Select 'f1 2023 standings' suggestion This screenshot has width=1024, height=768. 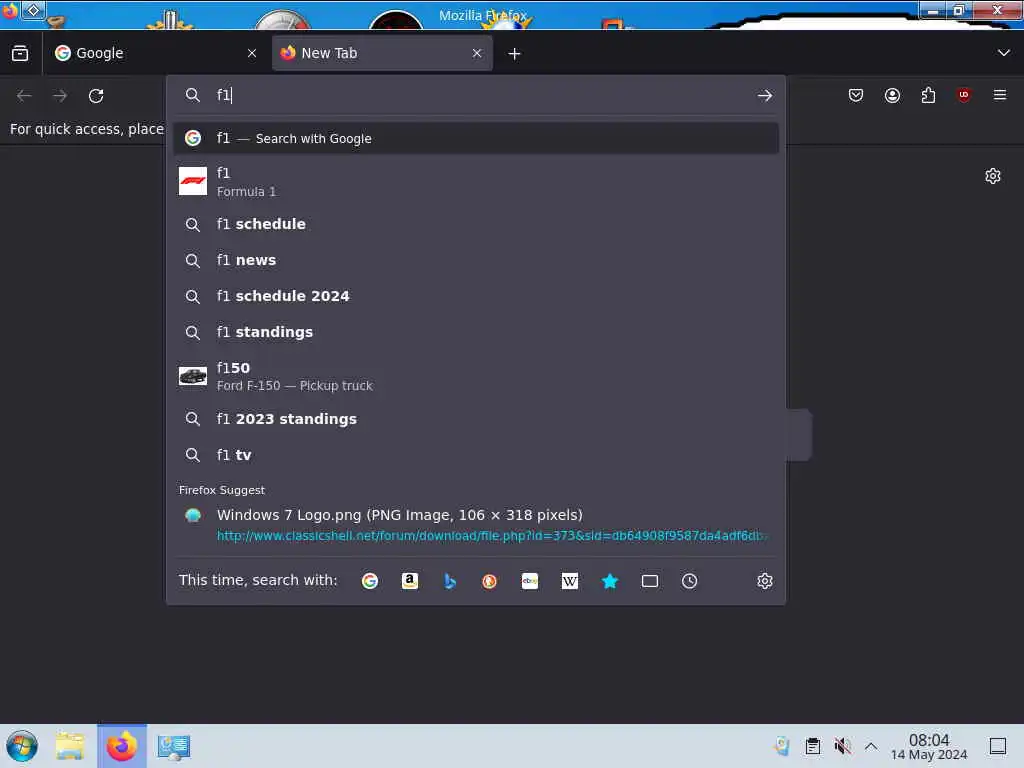pyautogui.click(x=476, y=419)
